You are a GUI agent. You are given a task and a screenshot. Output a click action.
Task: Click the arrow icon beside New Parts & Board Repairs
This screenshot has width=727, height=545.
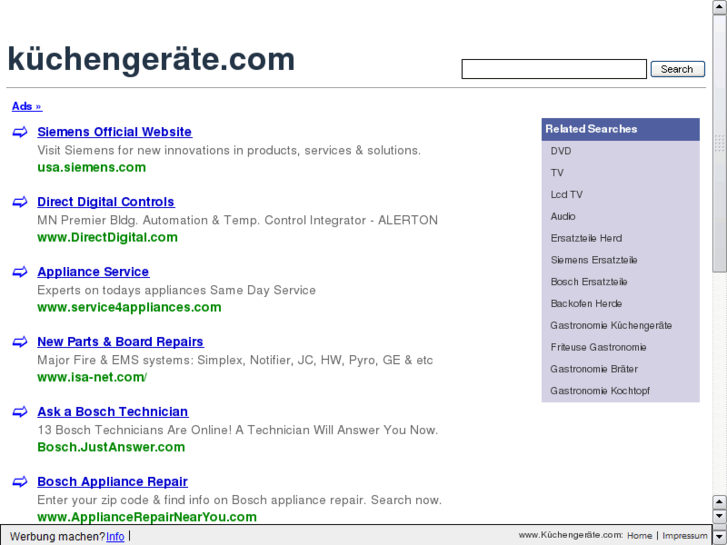click(x=20, y=342)
